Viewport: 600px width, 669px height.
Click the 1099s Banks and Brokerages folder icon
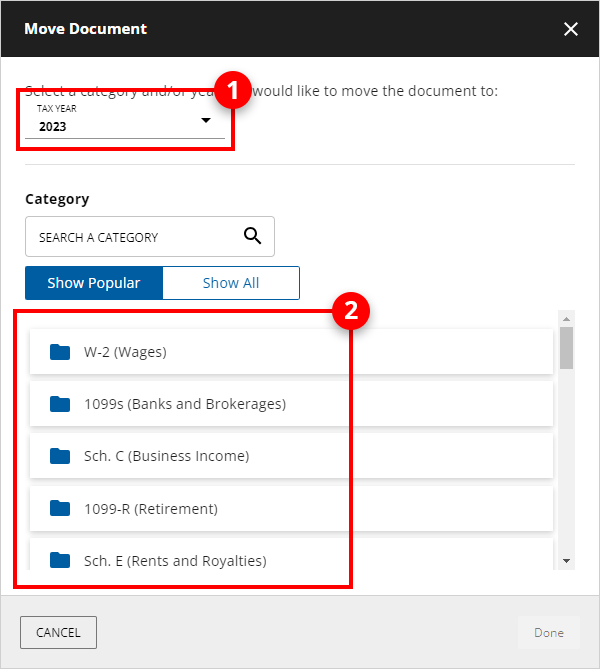[x=60, y=404]
